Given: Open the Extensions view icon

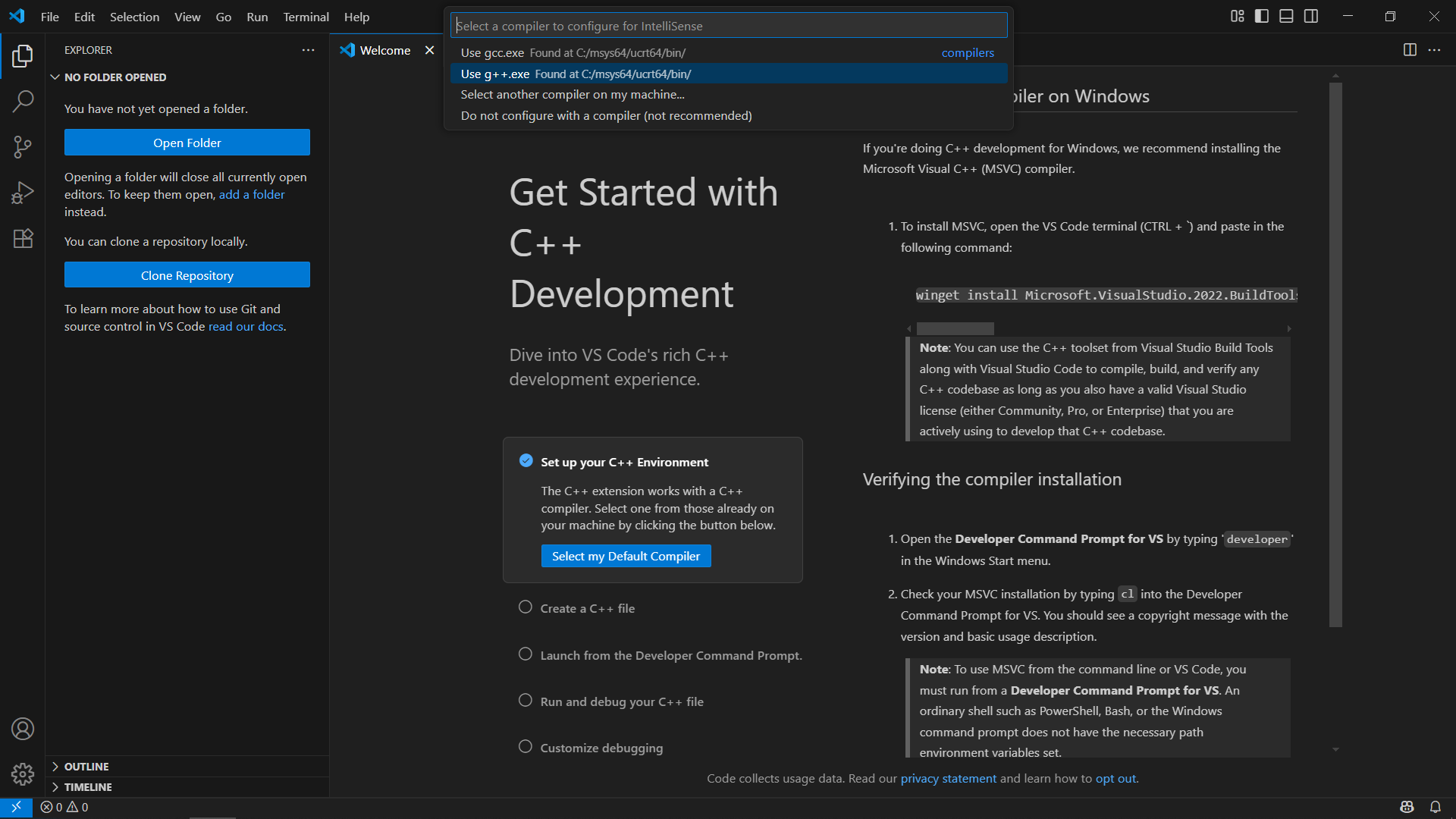Looking at the screenshot, I should pyautogui.click(x=23, y=238).
